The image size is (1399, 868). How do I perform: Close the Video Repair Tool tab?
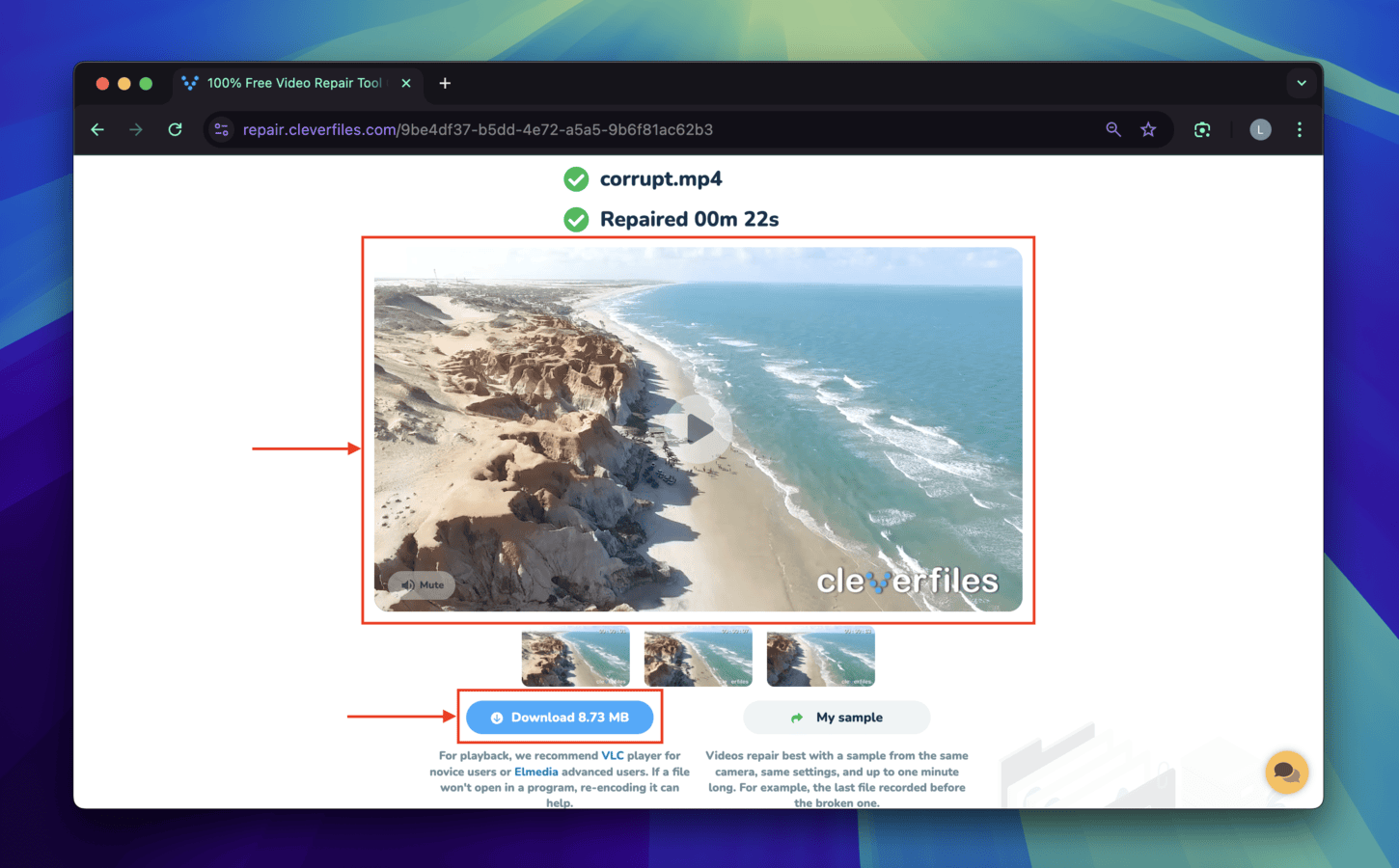coord(406,83)
